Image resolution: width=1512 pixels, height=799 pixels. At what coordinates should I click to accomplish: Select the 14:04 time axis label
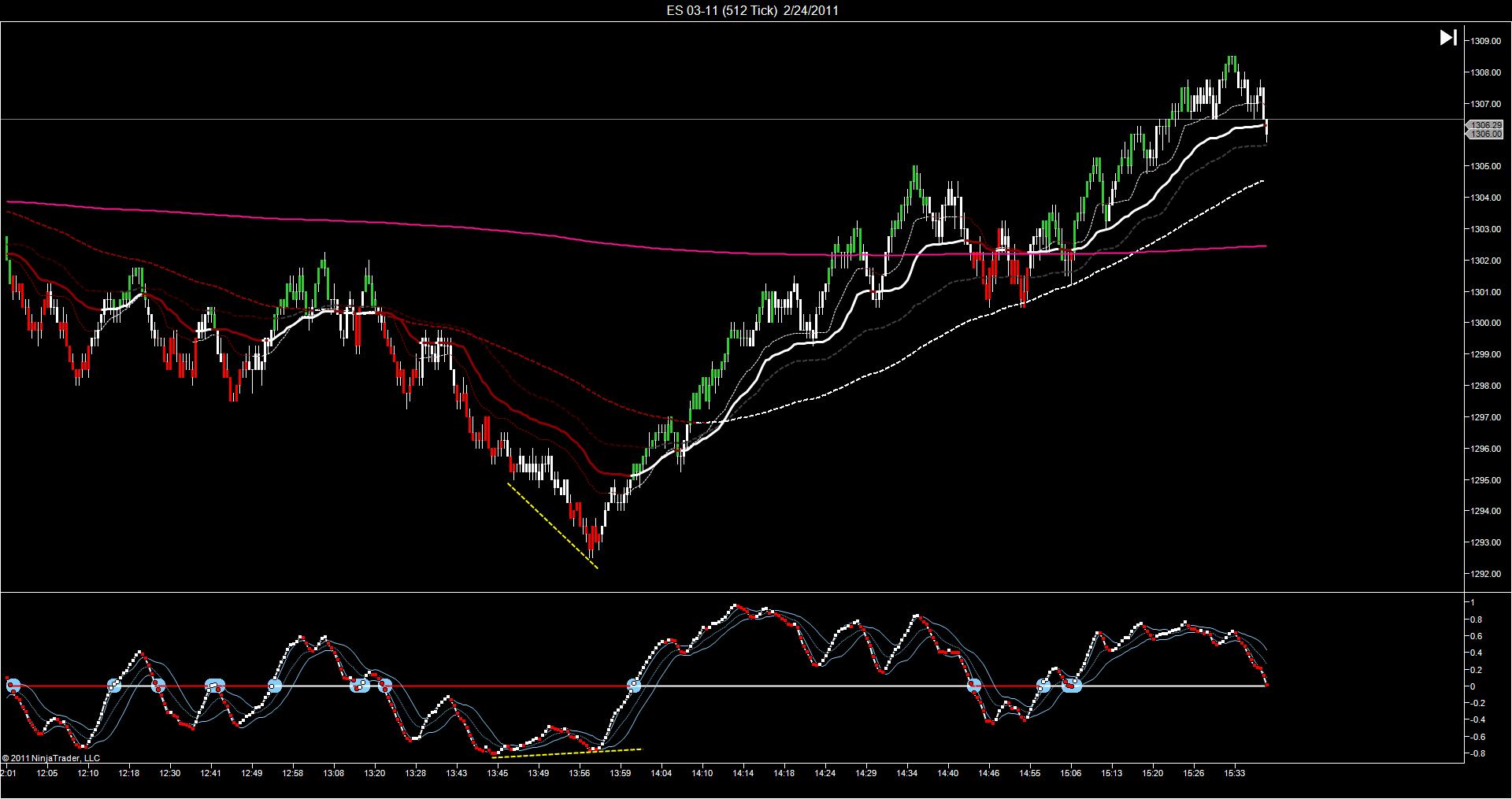point(661,774)
